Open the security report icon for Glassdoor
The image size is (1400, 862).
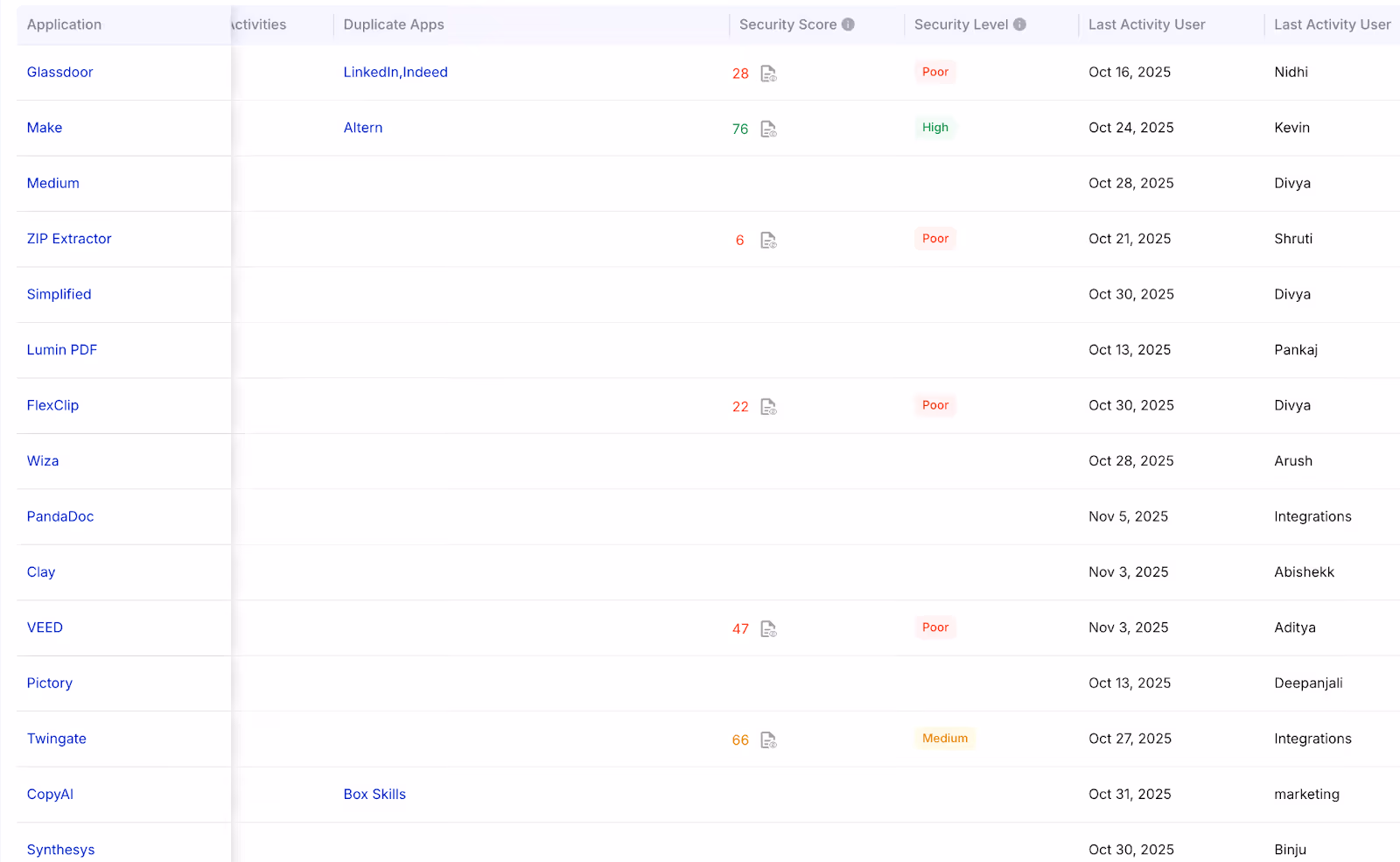click(x=768, y=74)
